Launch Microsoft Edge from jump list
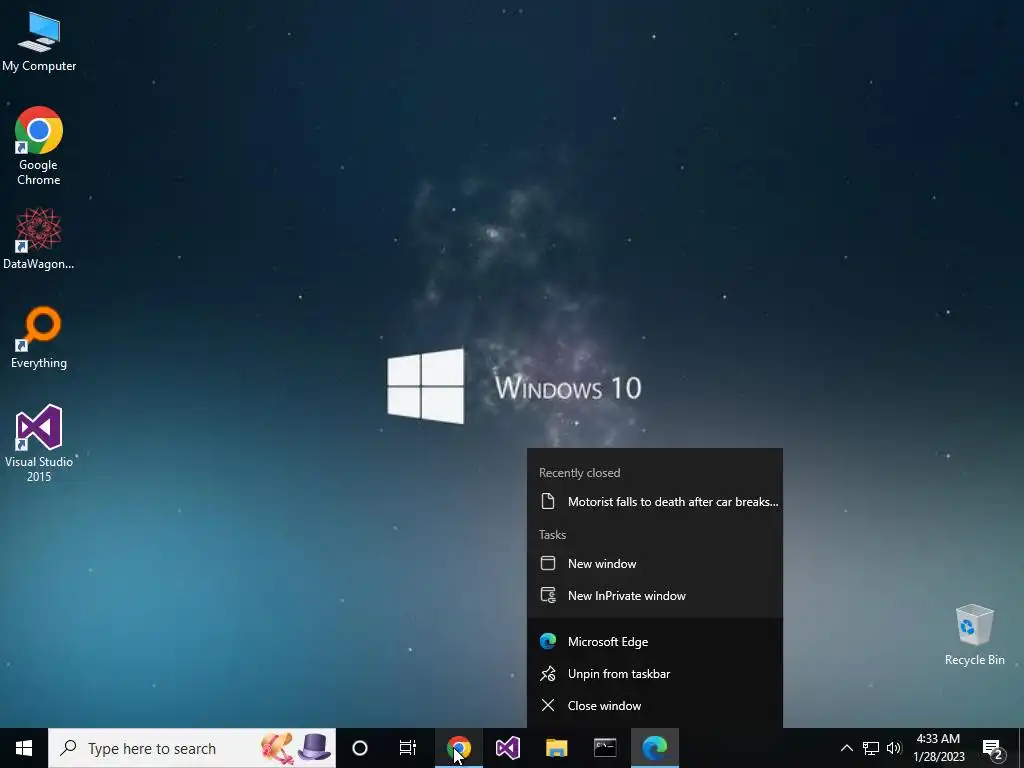Viewport: 1024px width, 768px height. click(655, 641)
